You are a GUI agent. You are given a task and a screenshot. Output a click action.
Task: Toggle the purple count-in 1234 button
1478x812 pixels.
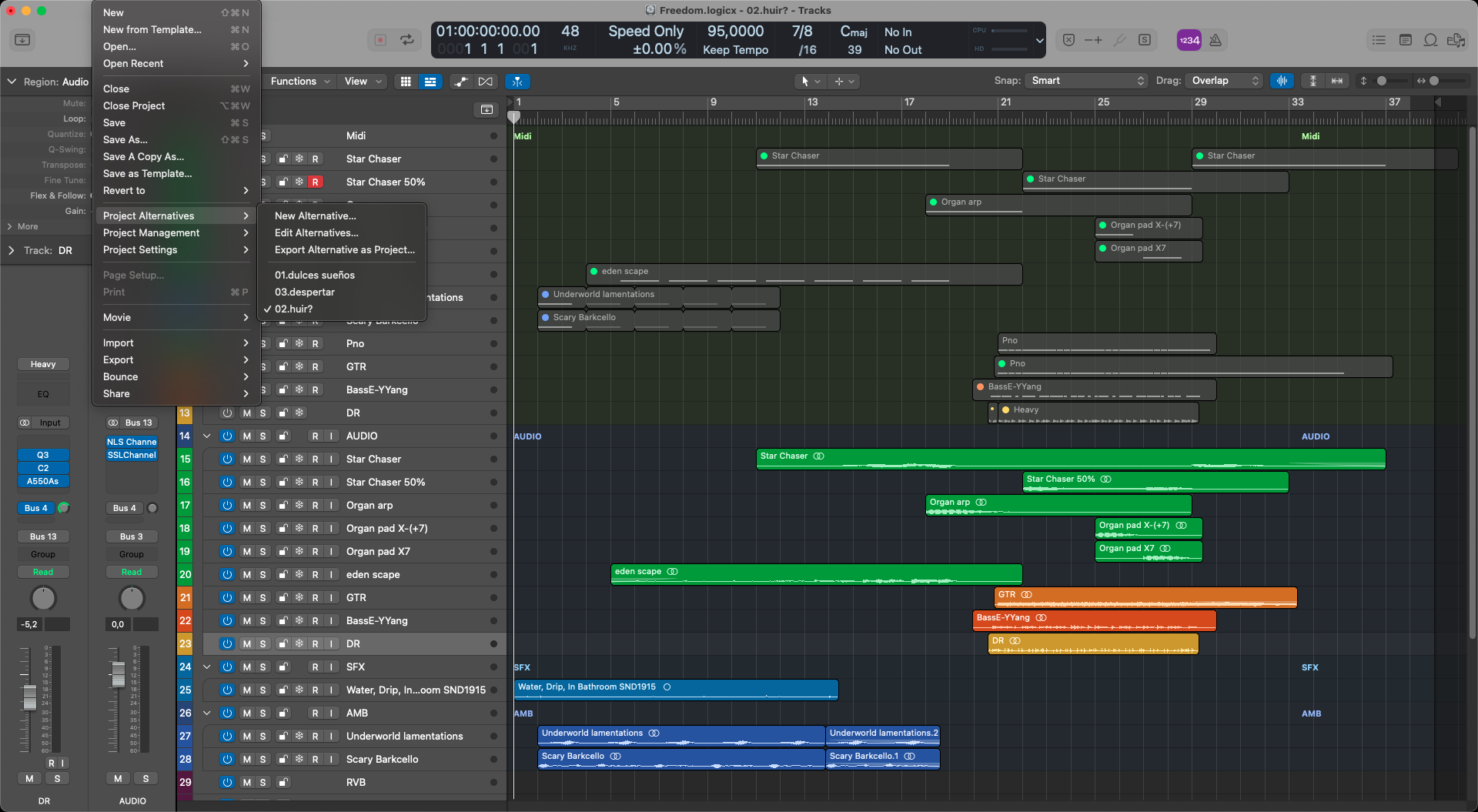pos(1189,40)
